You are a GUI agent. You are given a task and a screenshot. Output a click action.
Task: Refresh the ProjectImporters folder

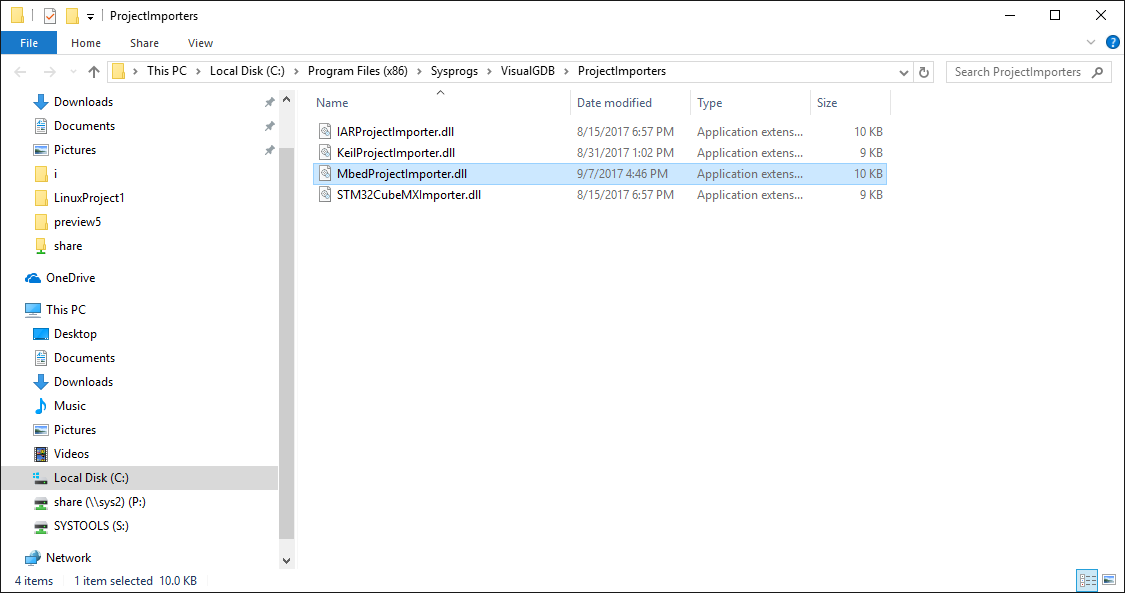(924, 72)
